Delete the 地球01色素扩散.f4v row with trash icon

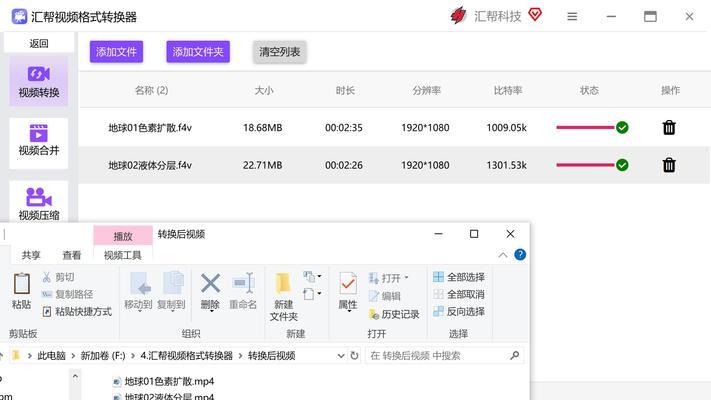(669, 127)
